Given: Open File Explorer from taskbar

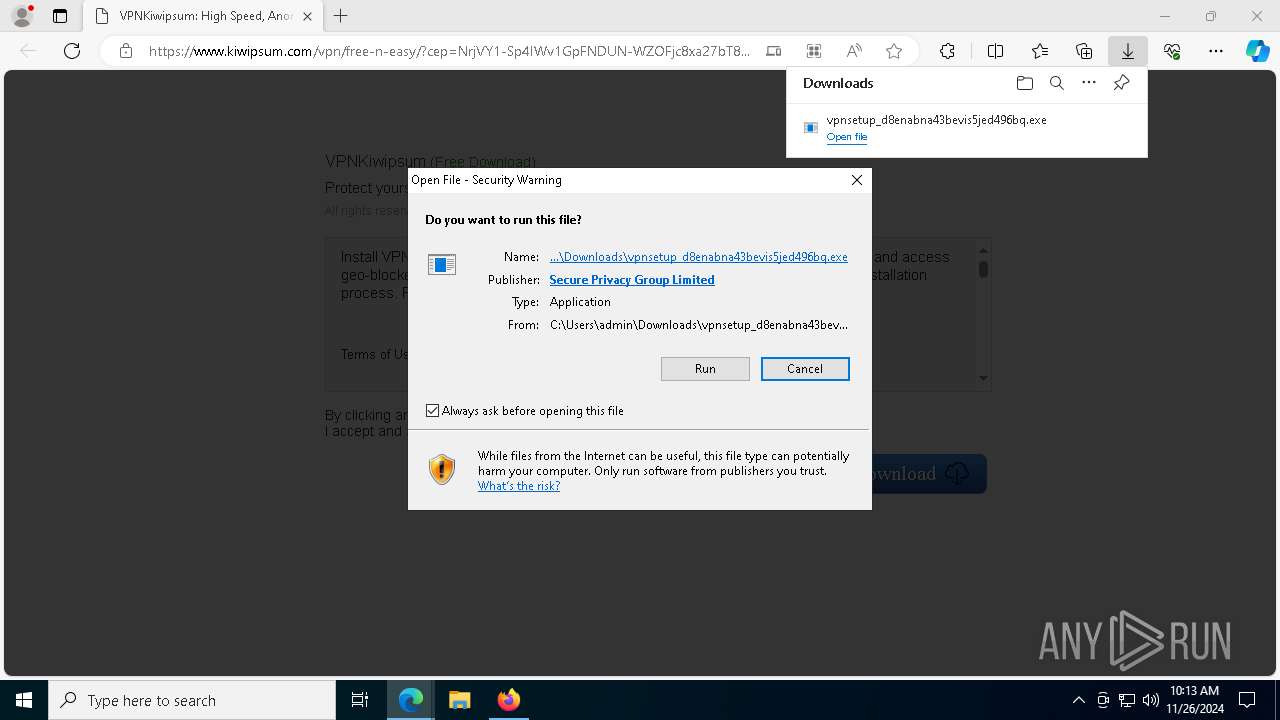Looking at the screenshot, I should click(459, 700).
